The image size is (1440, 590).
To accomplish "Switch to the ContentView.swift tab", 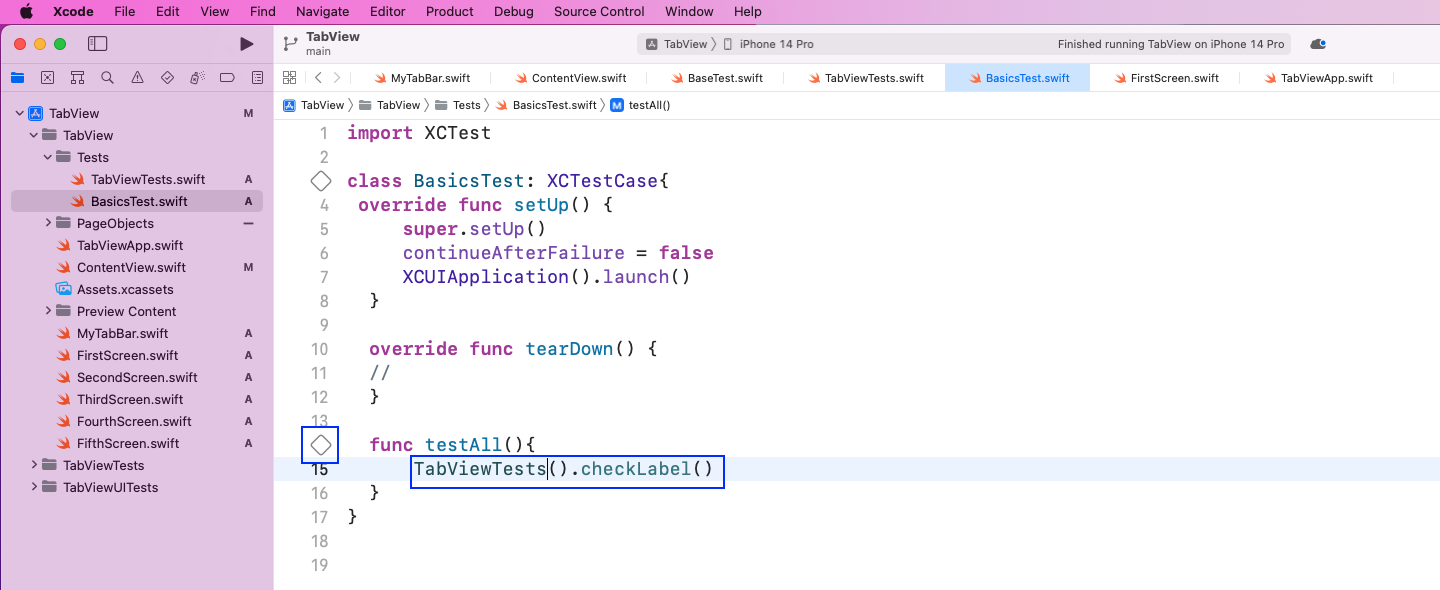I will [571, 78].
